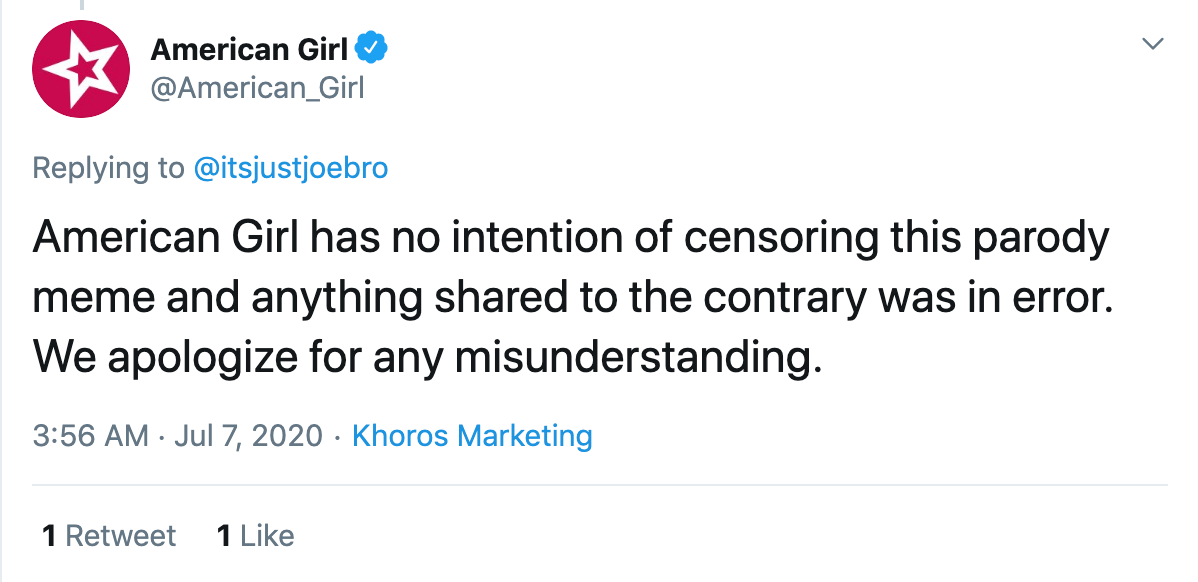Image resolution: width=1198 pixels, height=582 pixels.
Task: Open the Khoros Marketing source link
Action: [472, 435]
